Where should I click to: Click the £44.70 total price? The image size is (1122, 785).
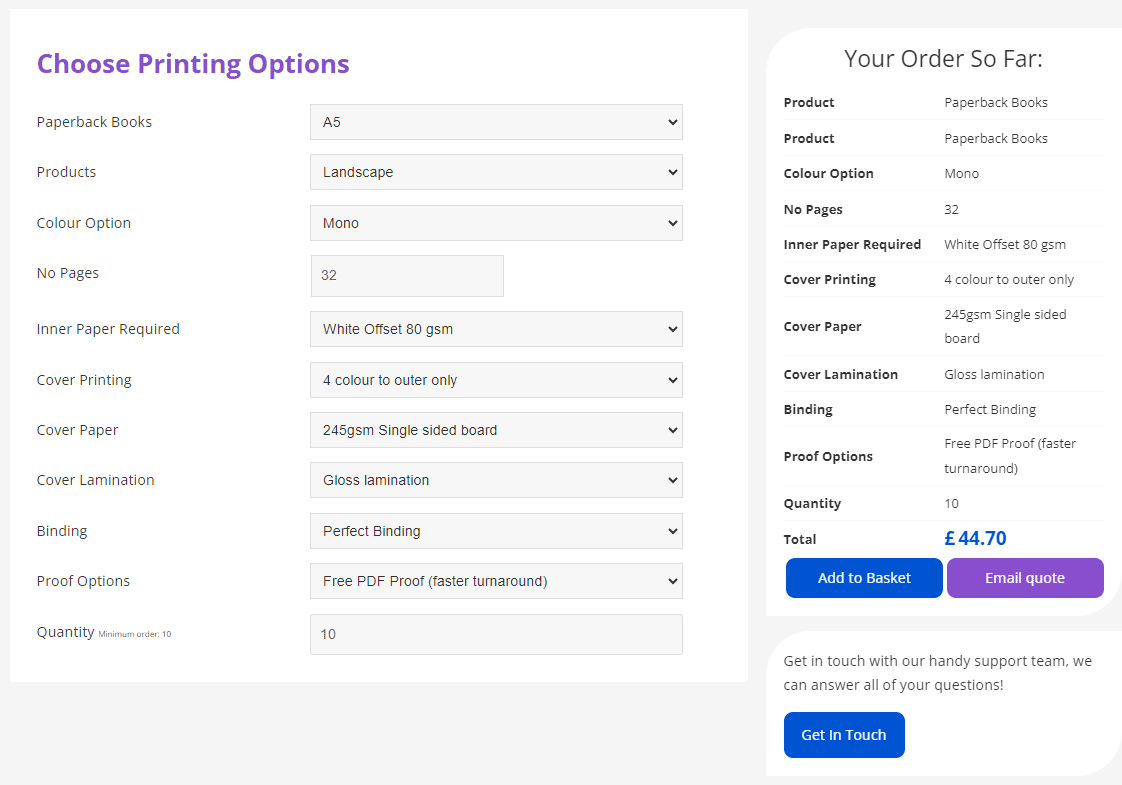pyautogui.click(x=975, y=539)
